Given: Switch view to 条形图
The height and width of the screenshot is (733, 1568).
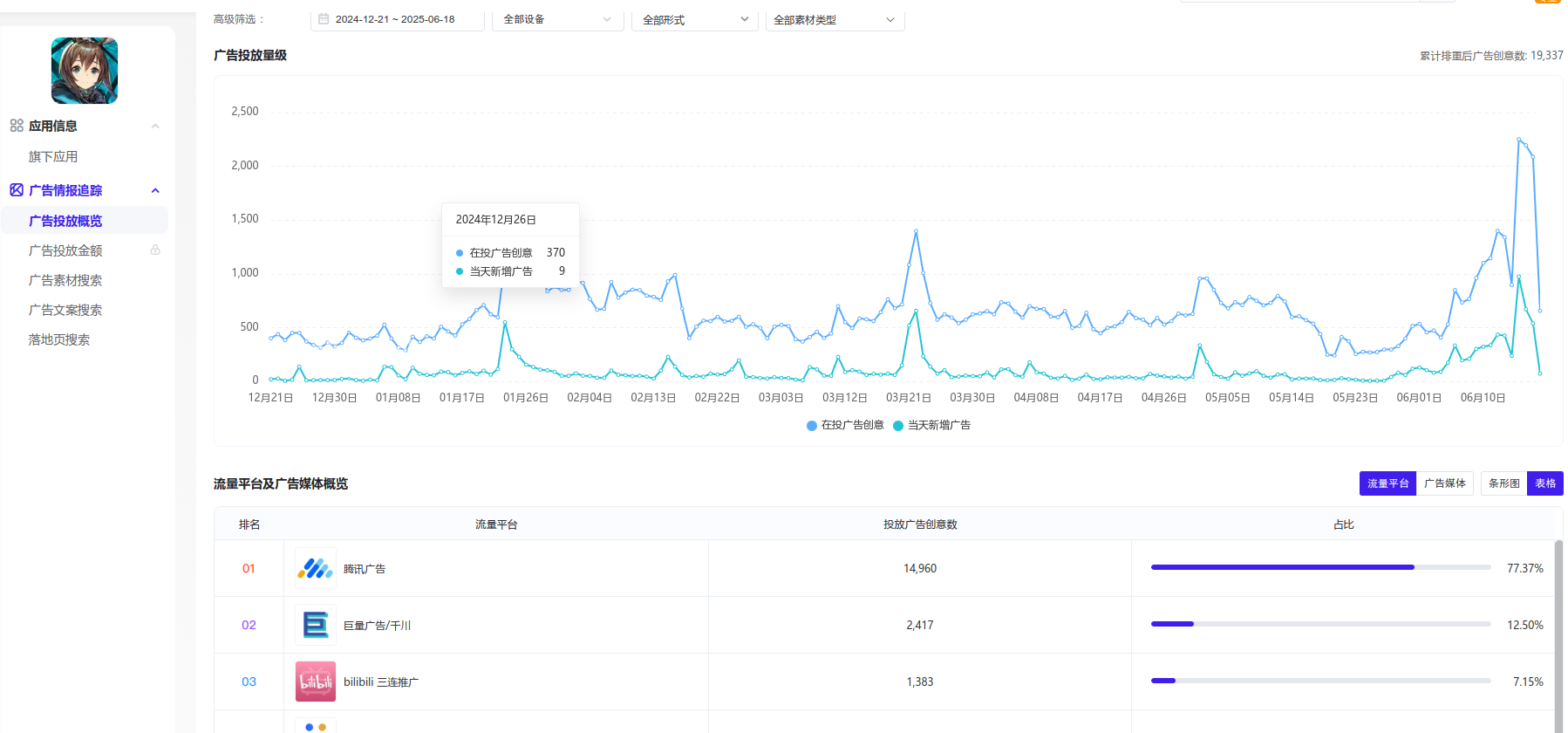Looking at the screenshot, I should pos(1503,483).
